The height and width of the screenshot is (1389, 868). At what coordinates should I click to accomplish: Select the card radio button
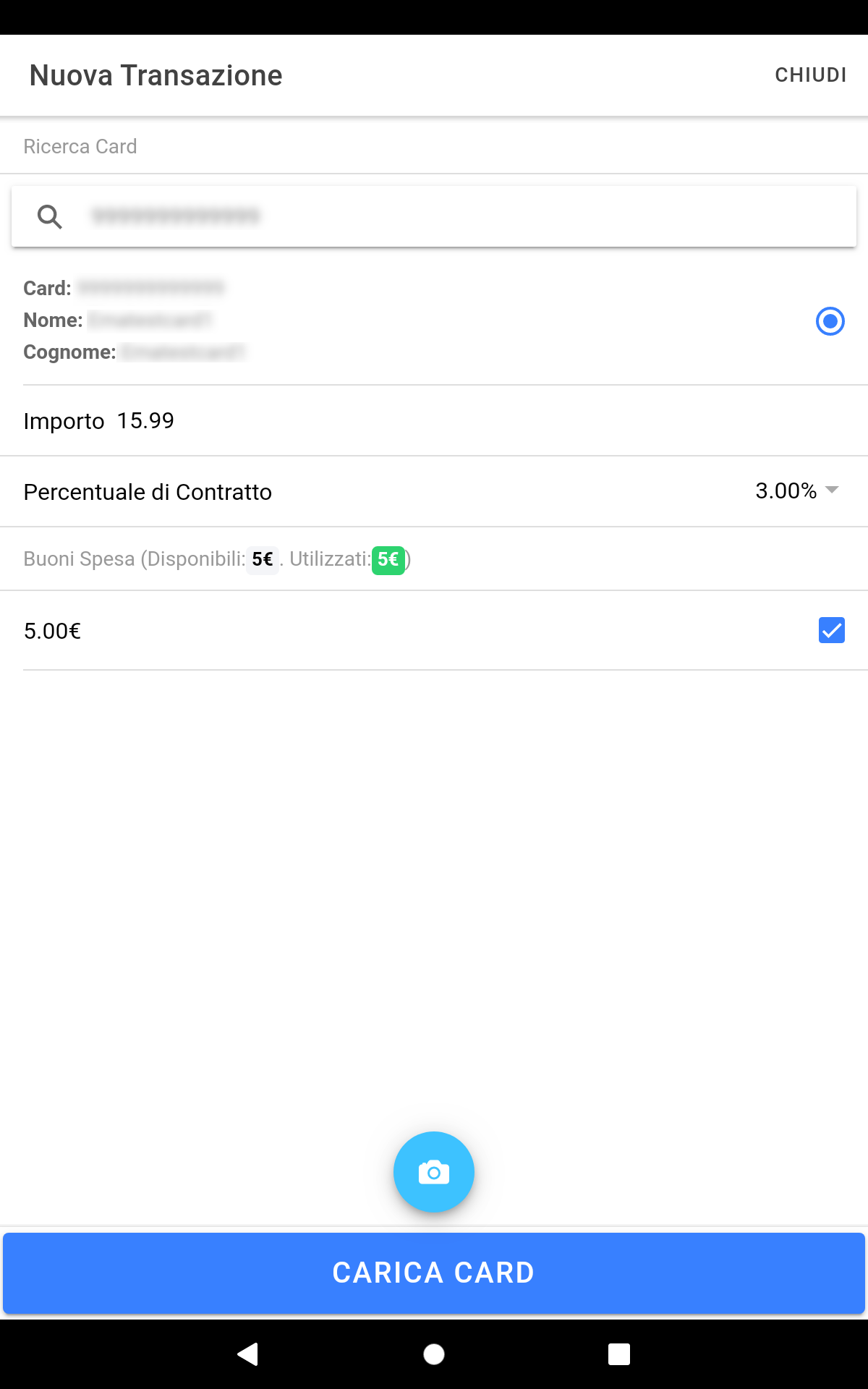pos(830,320)
